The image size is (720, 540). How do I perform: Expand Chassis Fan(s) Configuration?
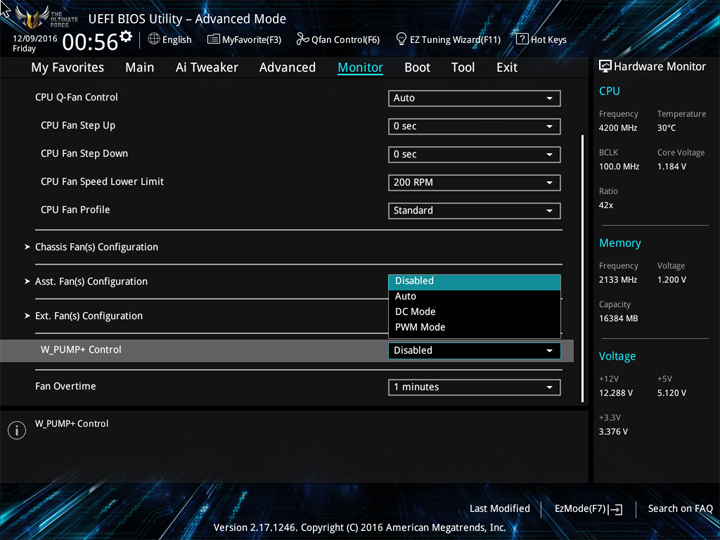click(96, 247)
